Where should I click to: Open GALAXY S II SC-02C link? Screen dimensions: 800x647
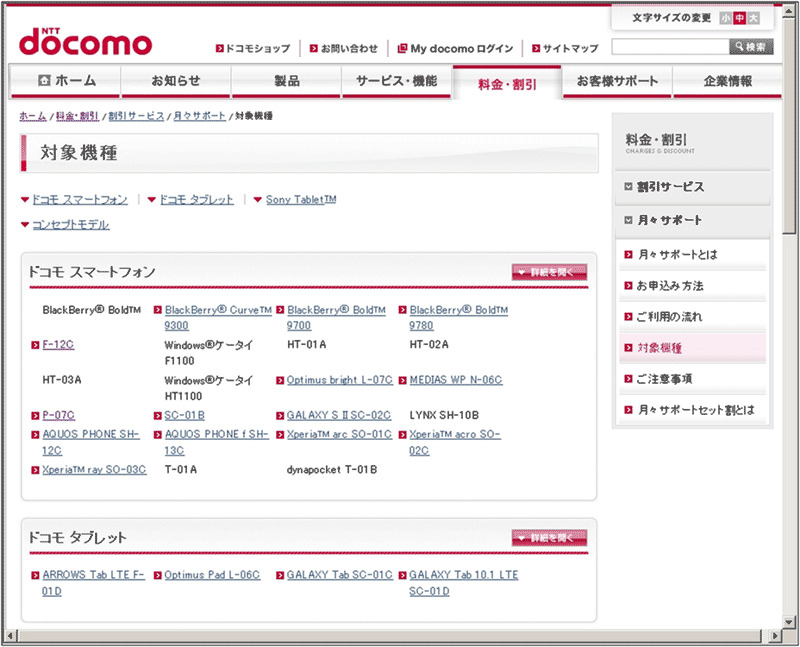(x=339, y=415)
